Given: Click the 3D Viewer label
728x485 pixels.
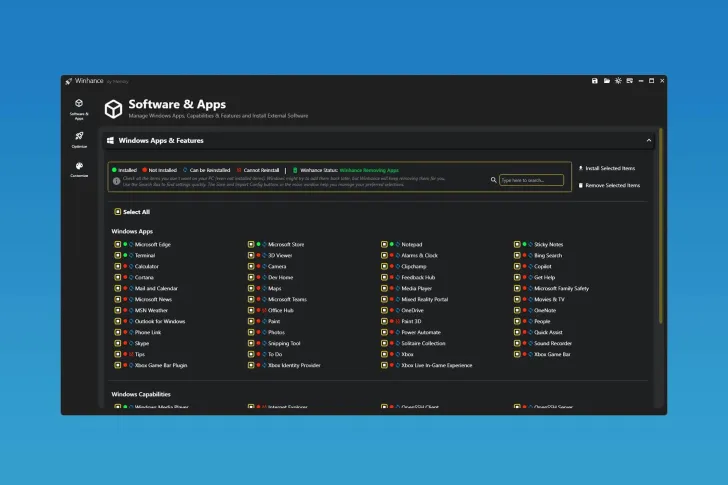Looking at the screenshot, I should (280, 255).
